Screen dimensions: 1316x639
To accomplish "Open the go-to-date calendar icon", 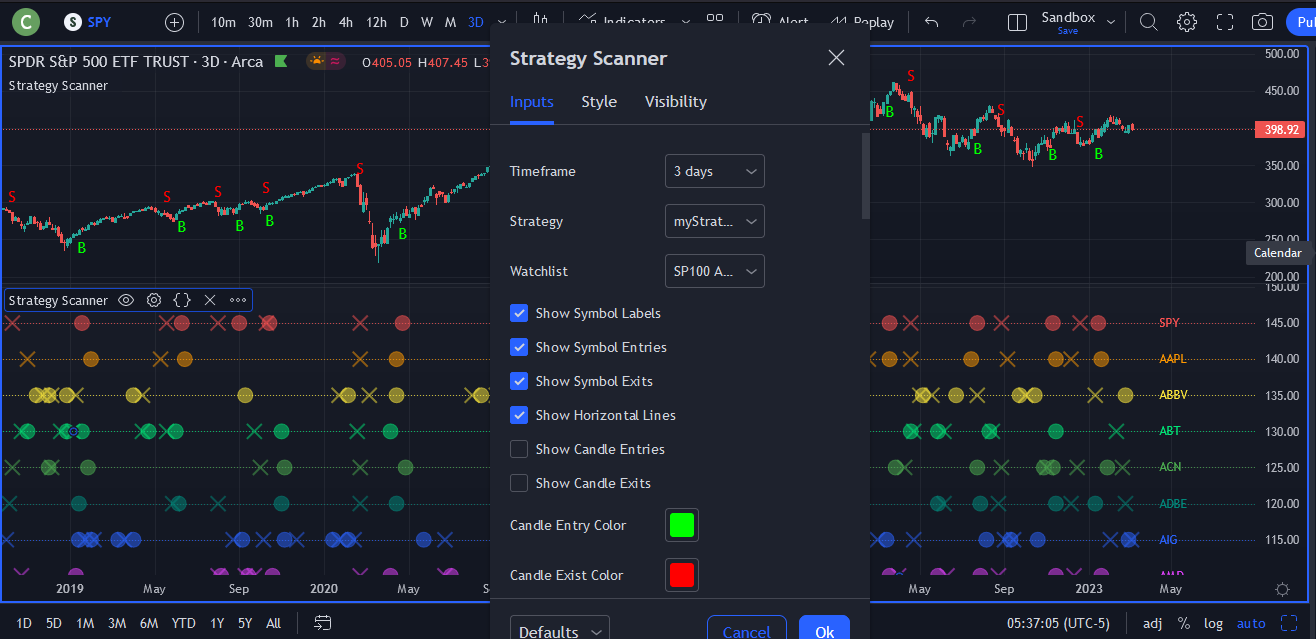I will 322,622.
